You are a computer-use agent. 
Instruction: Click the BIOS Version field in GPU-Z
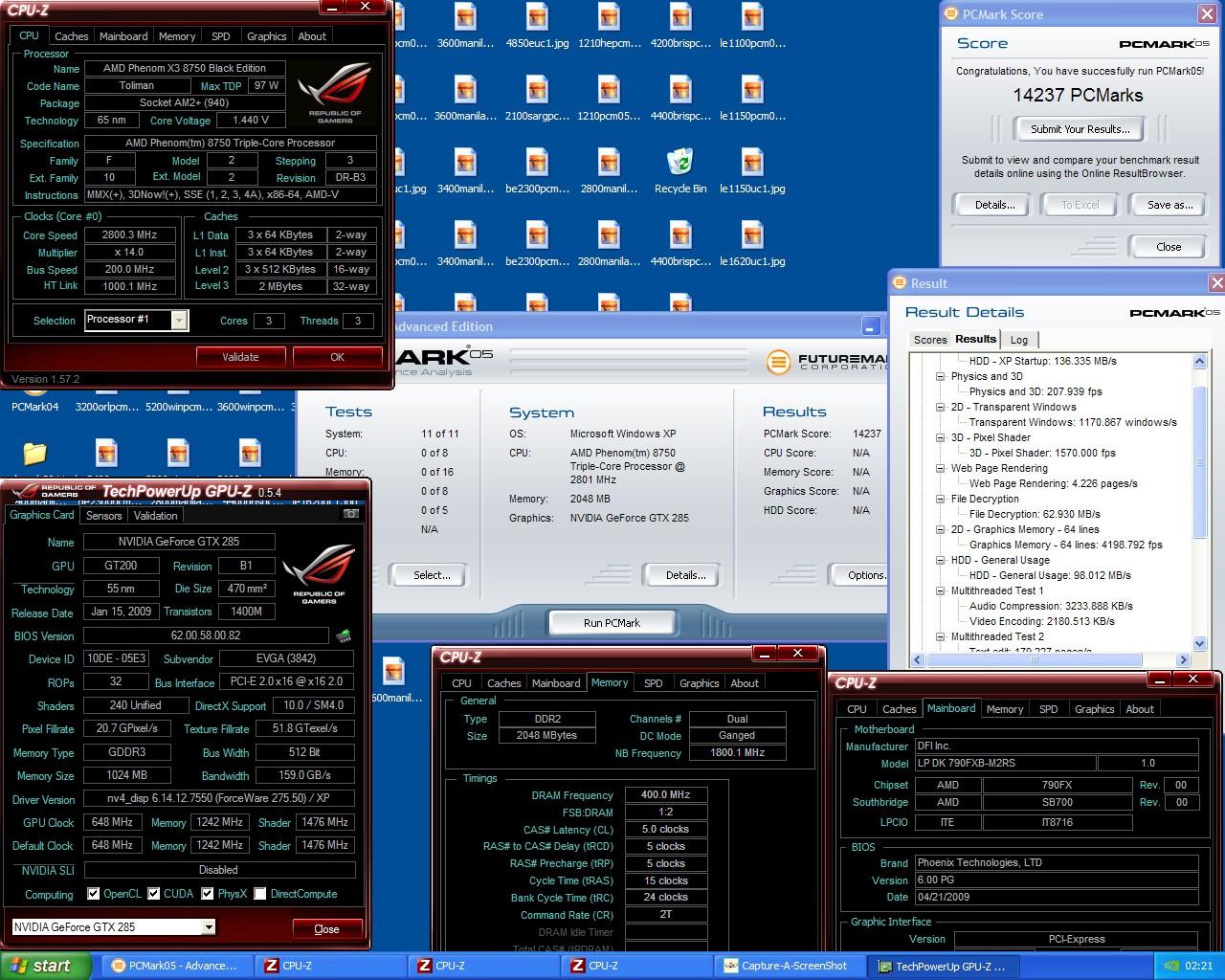pos(208,635)
